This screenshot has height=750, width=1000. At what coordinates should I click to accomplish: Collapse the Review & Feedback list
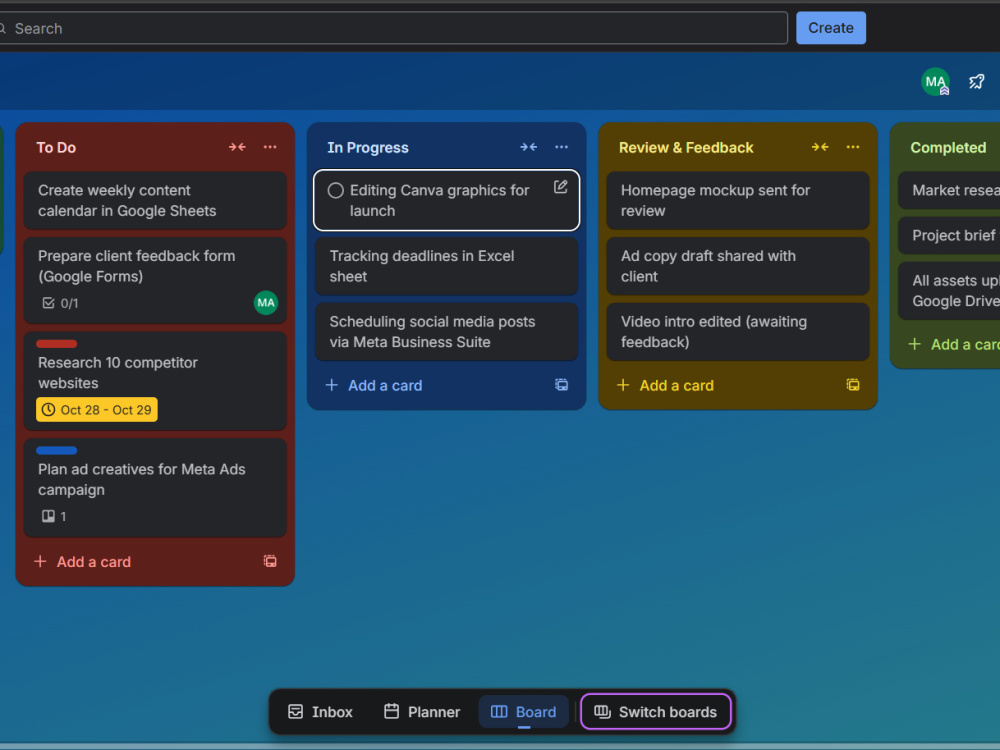coord(820,147)
